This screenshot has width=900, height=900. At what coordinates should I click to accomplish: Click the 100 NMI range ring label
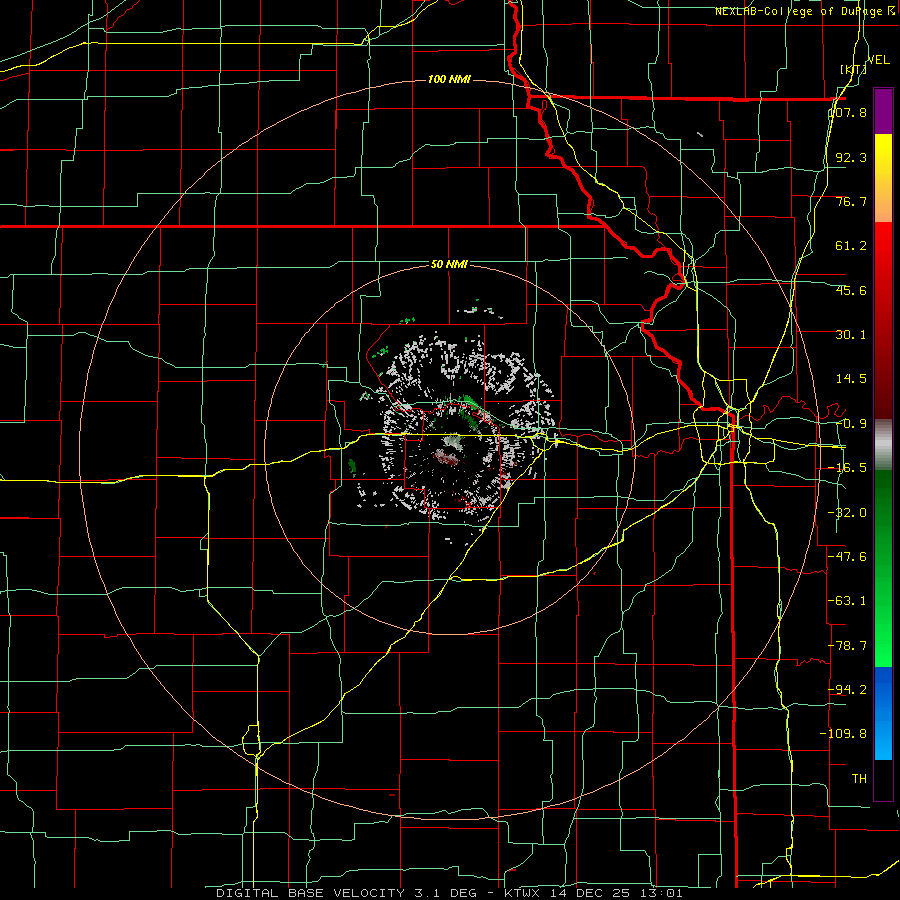click(x=449, y=79)
